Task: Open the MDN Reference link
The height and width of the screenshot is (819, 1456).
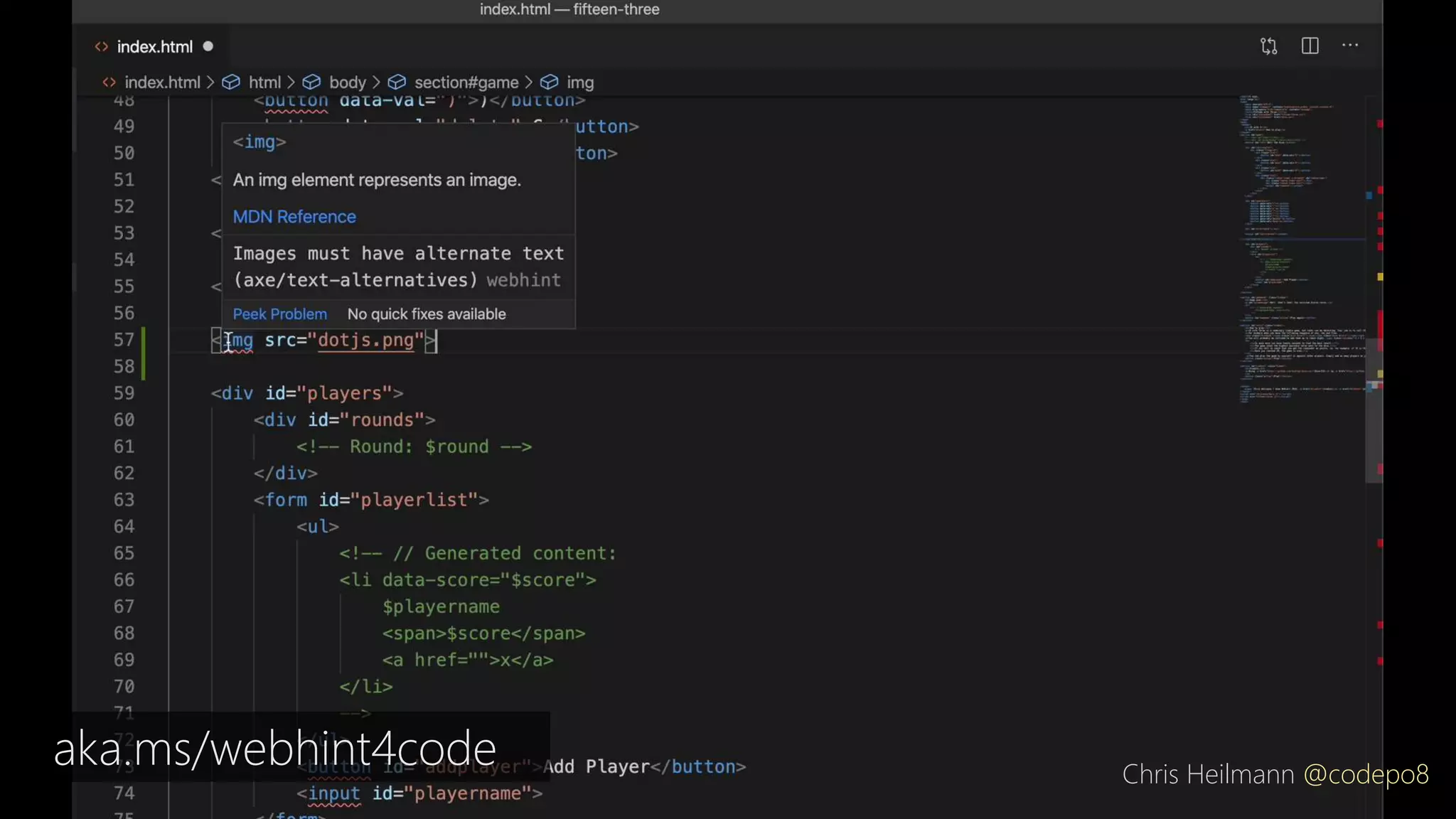Action: pos(294,217)
